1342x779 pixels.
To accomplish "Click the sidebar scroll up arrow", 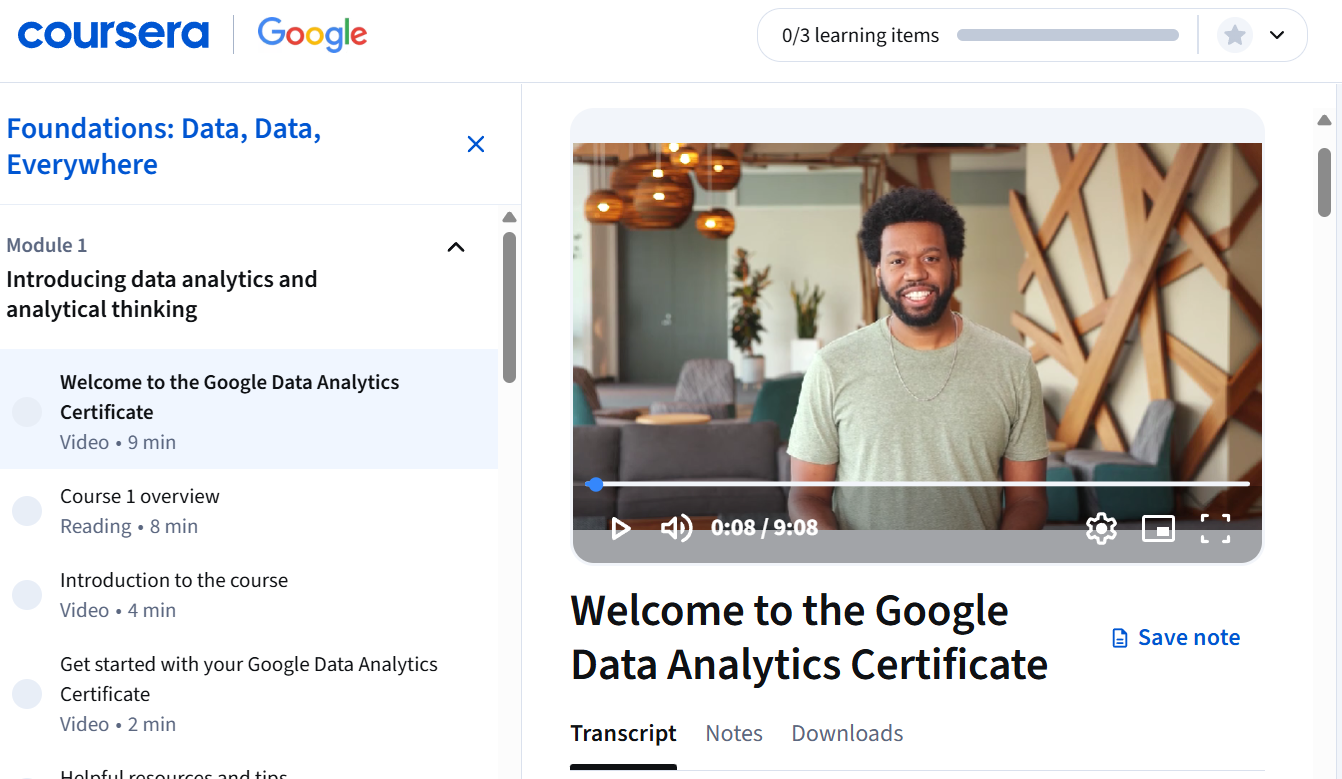I will 509,217.
